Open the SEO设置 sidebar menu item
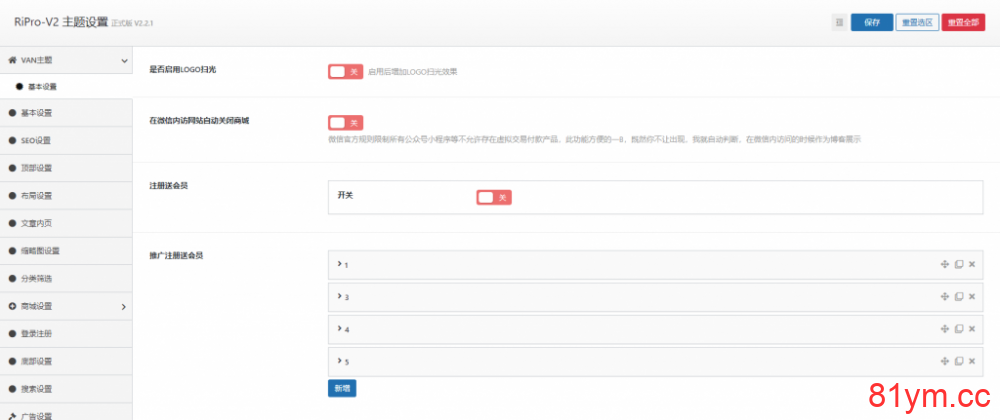This screenshot has height=420, width=1000. tap(36, 141)
